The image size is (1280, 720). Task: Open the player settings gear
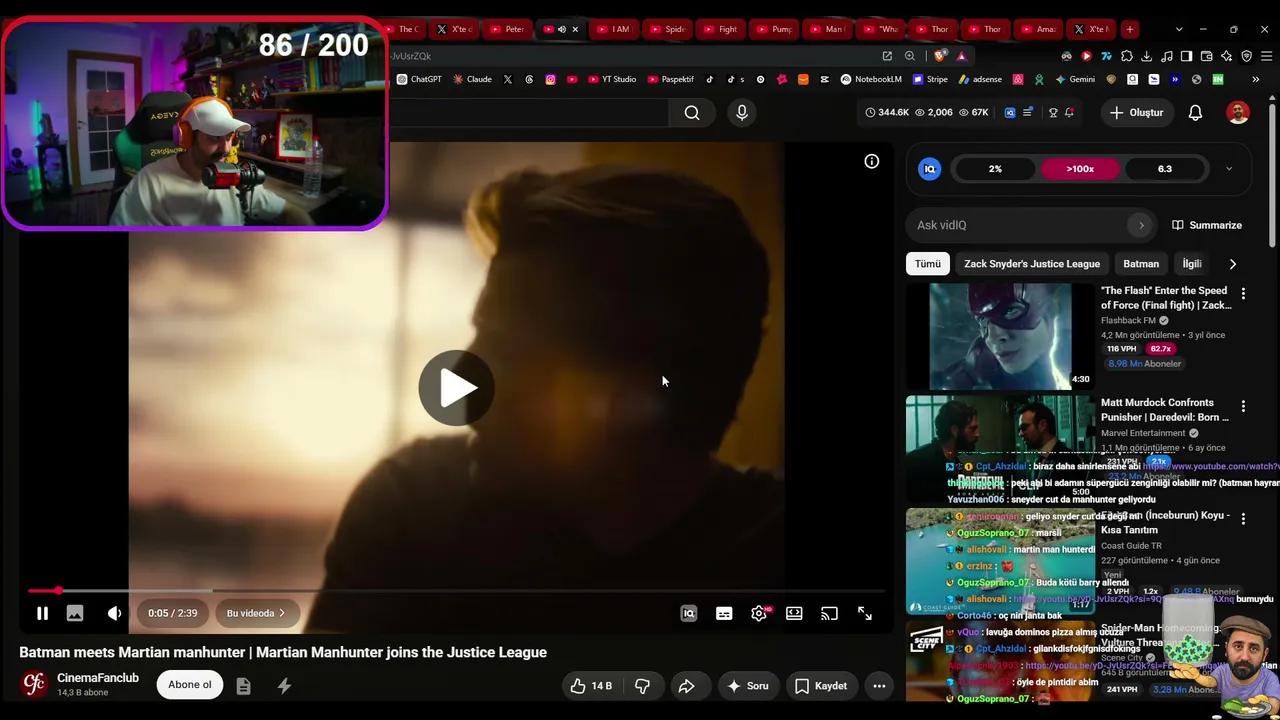point(759,613)
